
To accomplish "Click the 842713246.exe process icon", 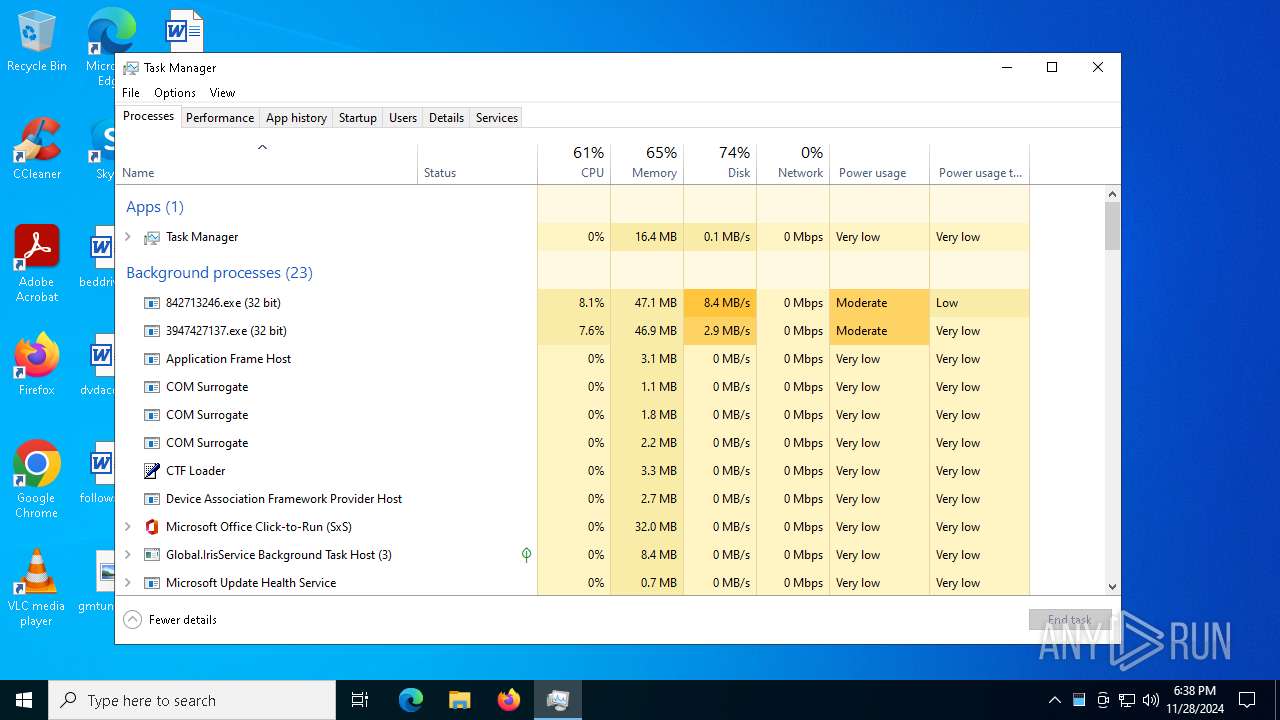I will coord(152,303).
